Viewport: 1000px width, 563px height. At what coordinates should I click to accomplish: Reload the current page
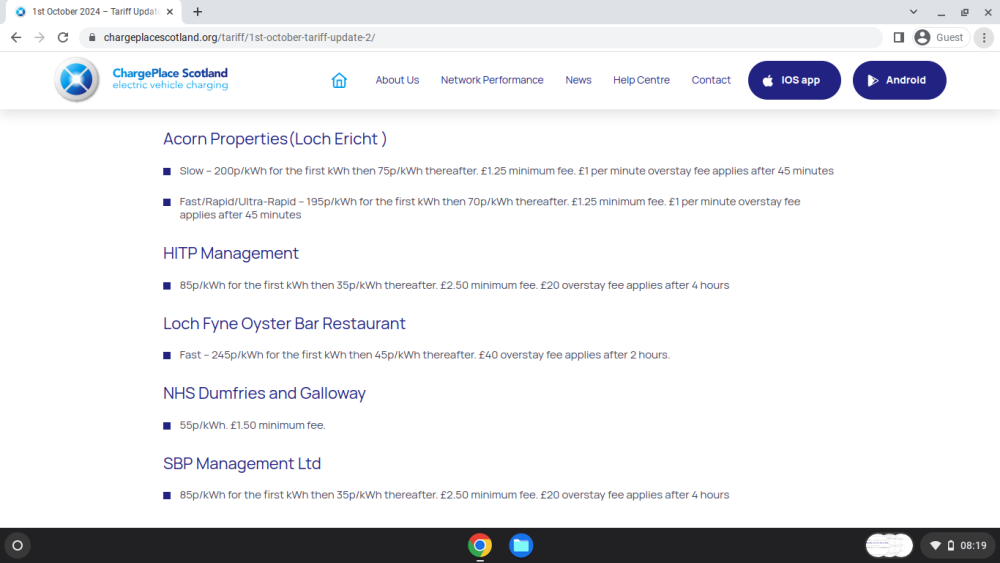[62, 38]
